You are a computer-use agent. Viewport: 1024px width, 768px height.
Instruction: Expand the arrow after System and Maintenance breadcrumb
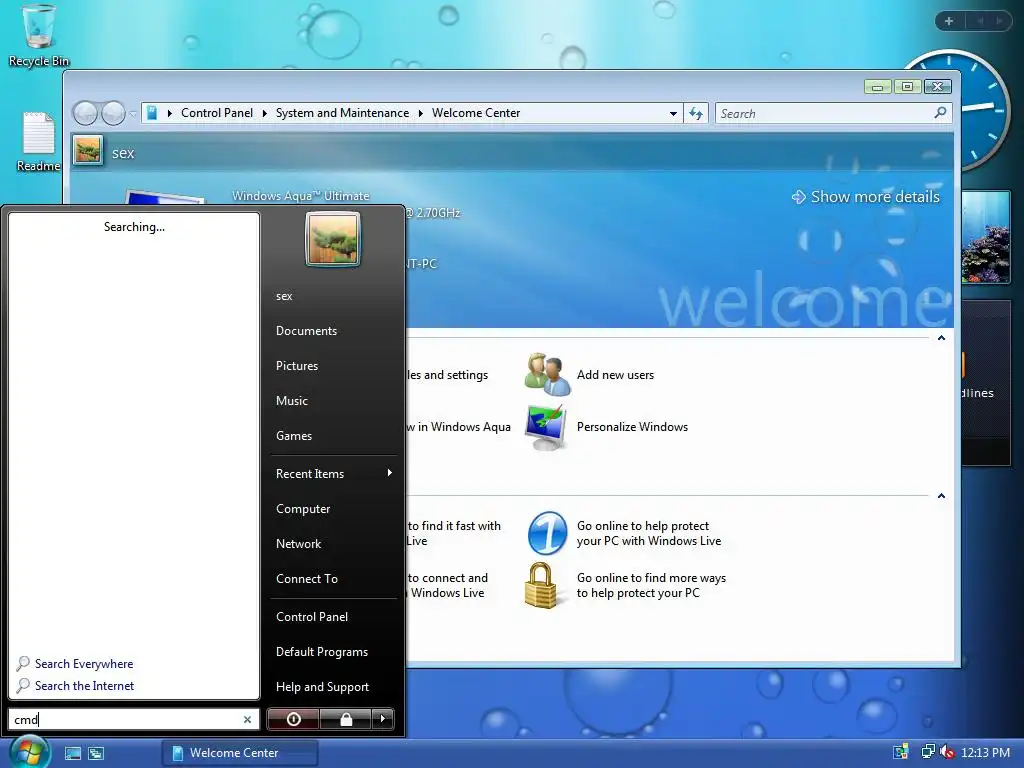tap(421, 114)
